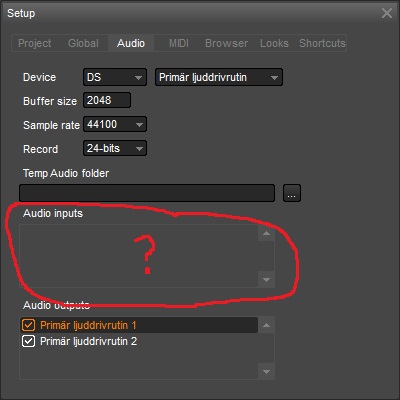Open the Browser tab
This screenshot has height=400, width=400.
pos(226,43)
